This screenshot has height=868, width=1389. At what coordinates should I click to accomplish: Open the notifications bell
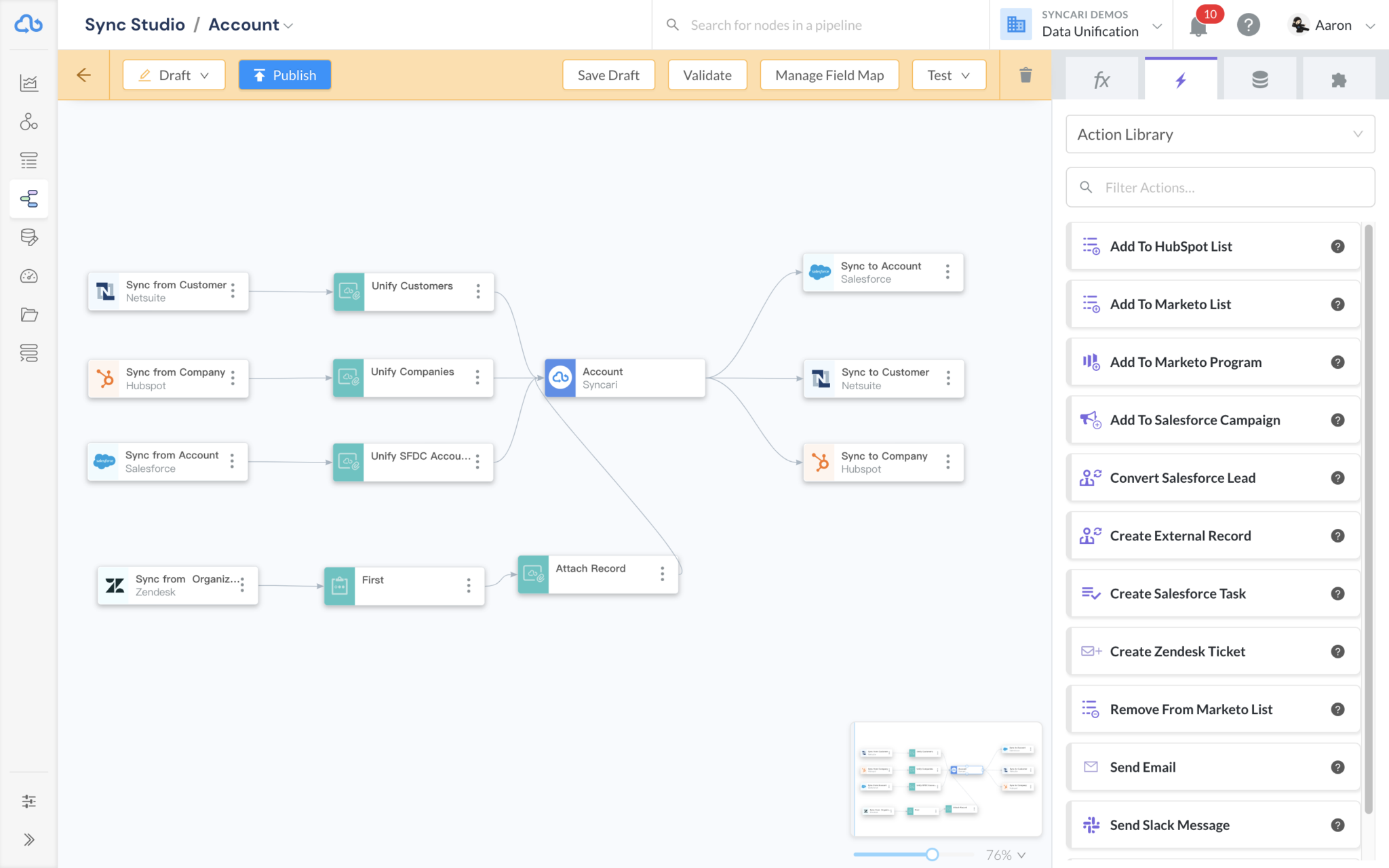[1198, 26]
